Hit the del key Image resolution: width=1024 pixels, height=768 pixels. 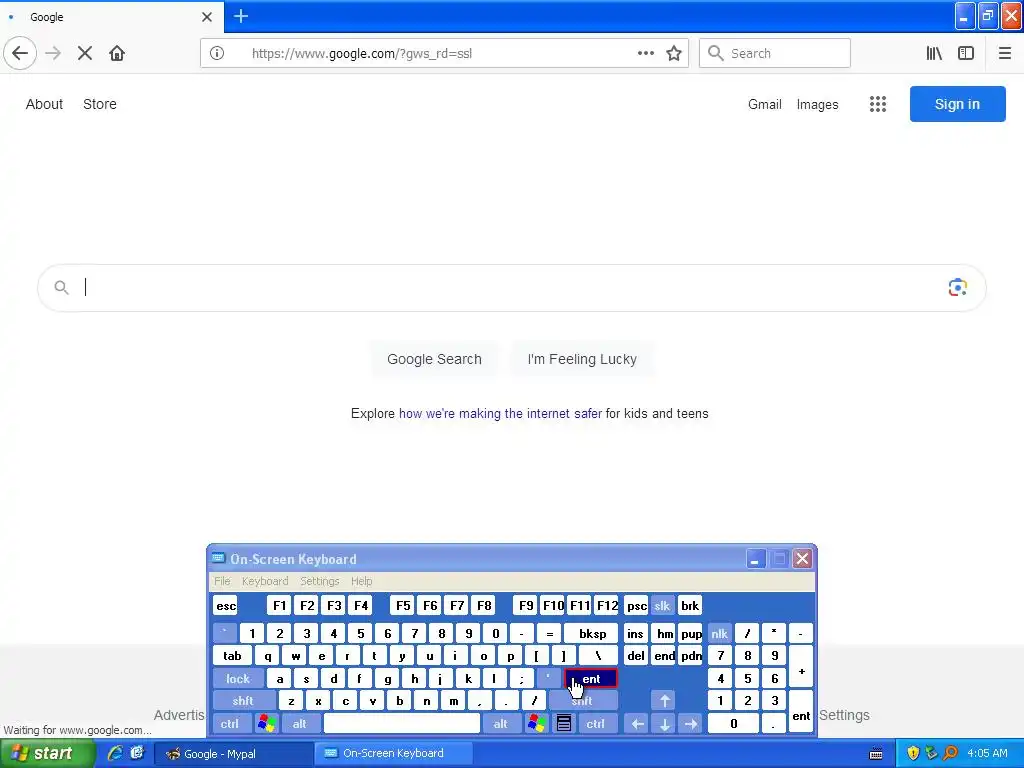(636, 656)
